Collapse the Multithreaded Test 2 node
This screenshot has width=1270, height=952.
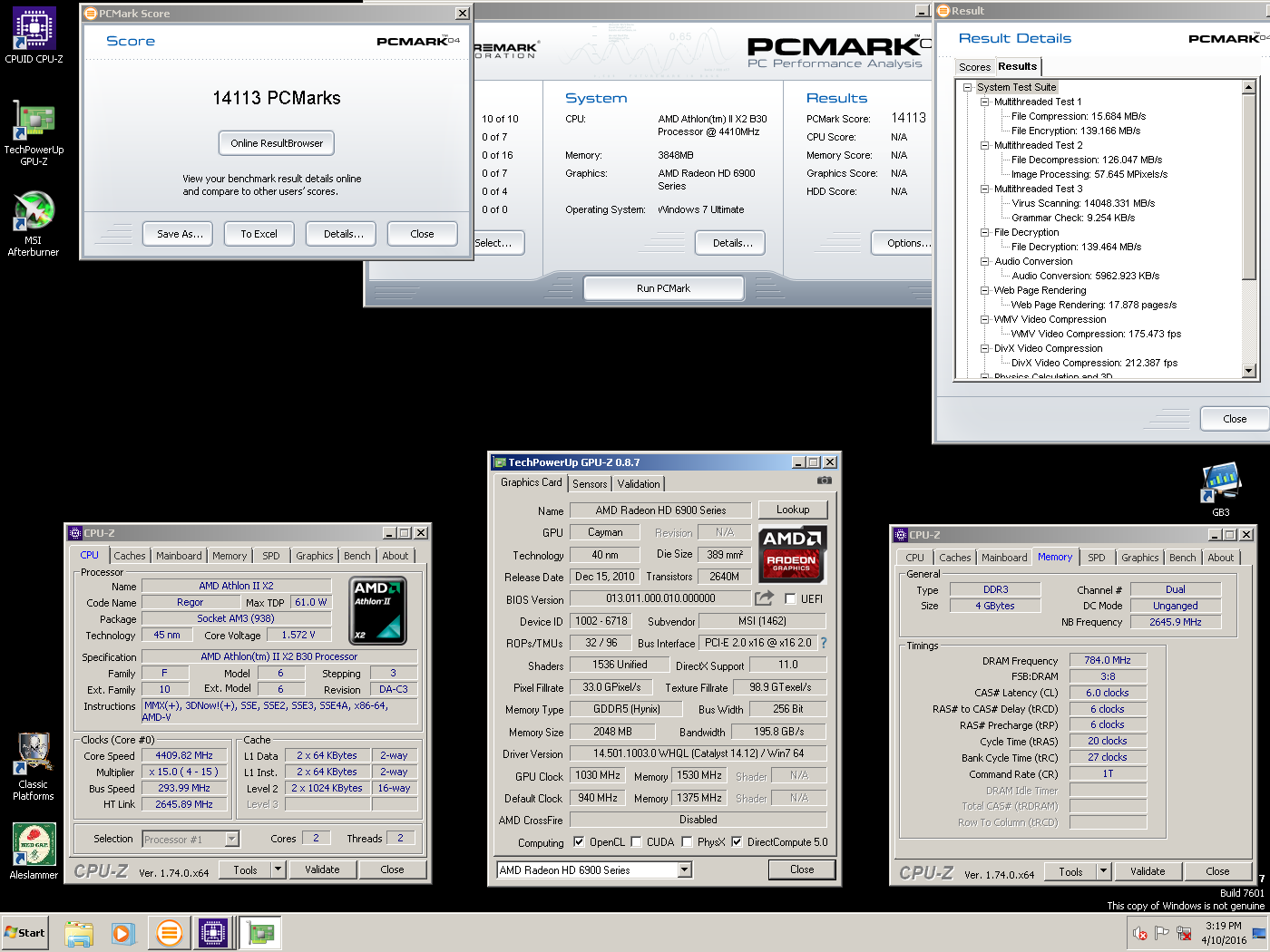[x=984, y=145]
